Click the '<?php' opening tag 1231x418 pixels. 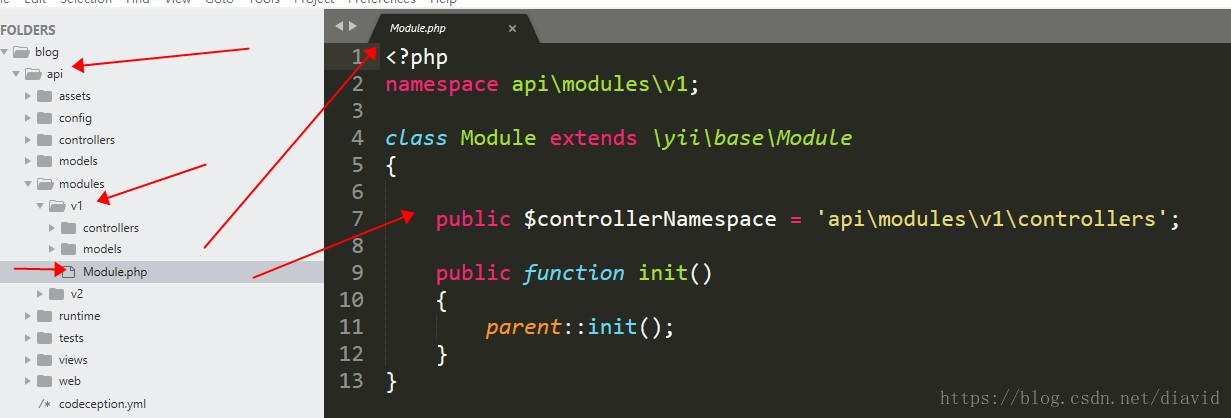click(x=417, y=58)
